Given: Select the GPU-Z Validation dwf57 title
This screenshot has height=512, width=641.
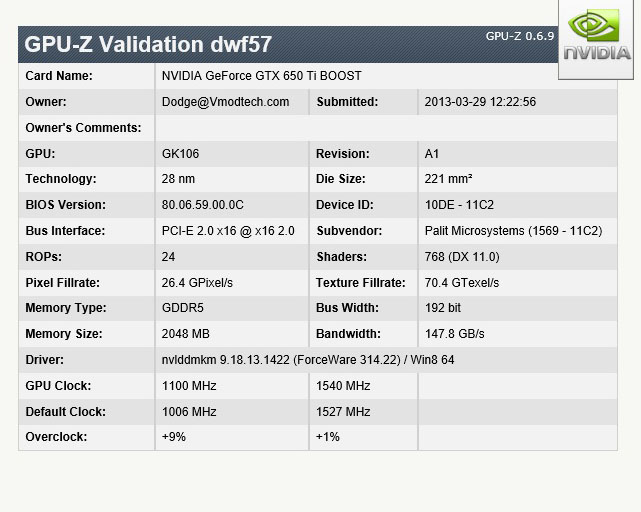Looking at the screenshot, I should tap(148, 44).
